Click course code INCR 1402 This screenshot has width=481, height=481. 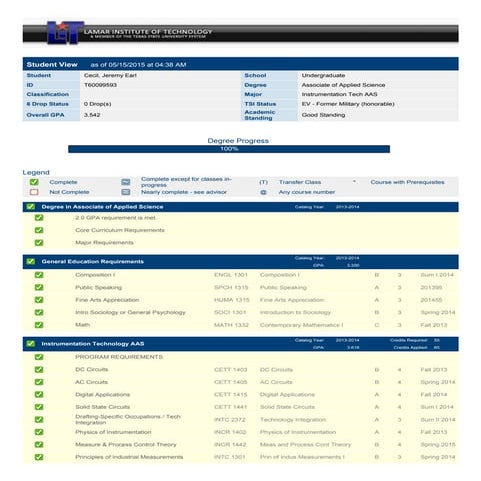(x=230, y=432)
